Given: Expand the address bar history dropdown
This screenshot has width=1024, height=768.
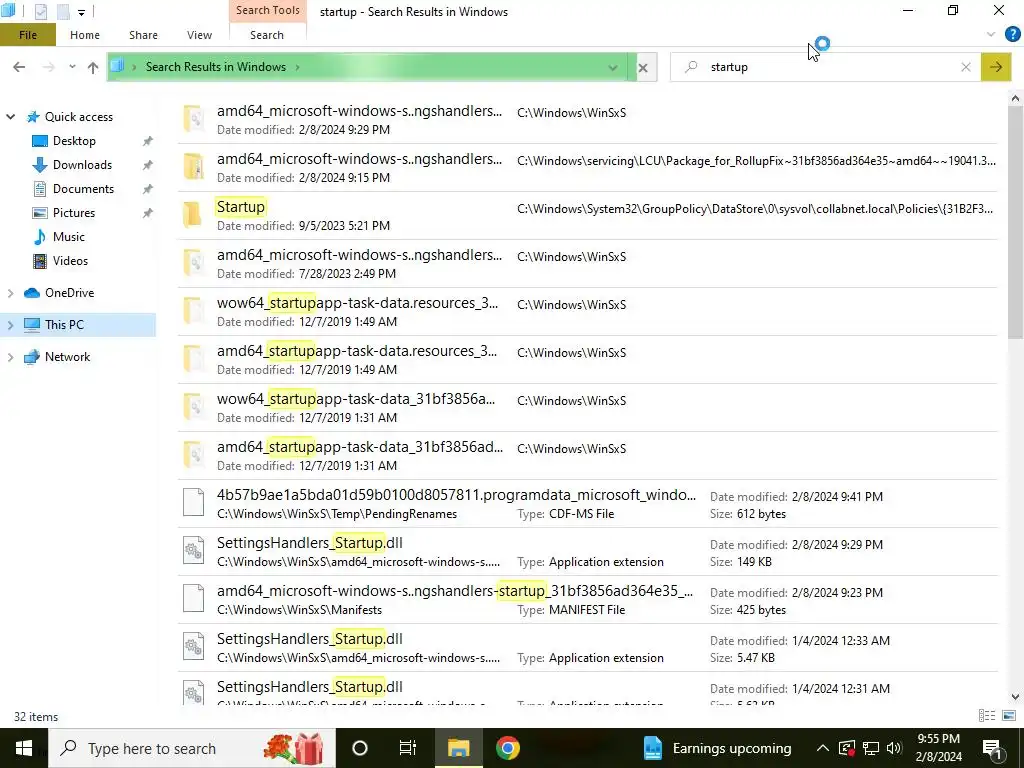Looking at the screenshot, I should 613,67.
